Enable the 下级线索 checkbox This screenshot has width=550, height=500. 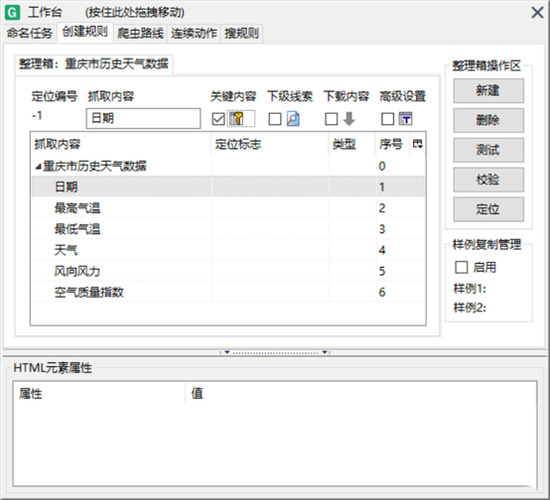click(275, 119)
